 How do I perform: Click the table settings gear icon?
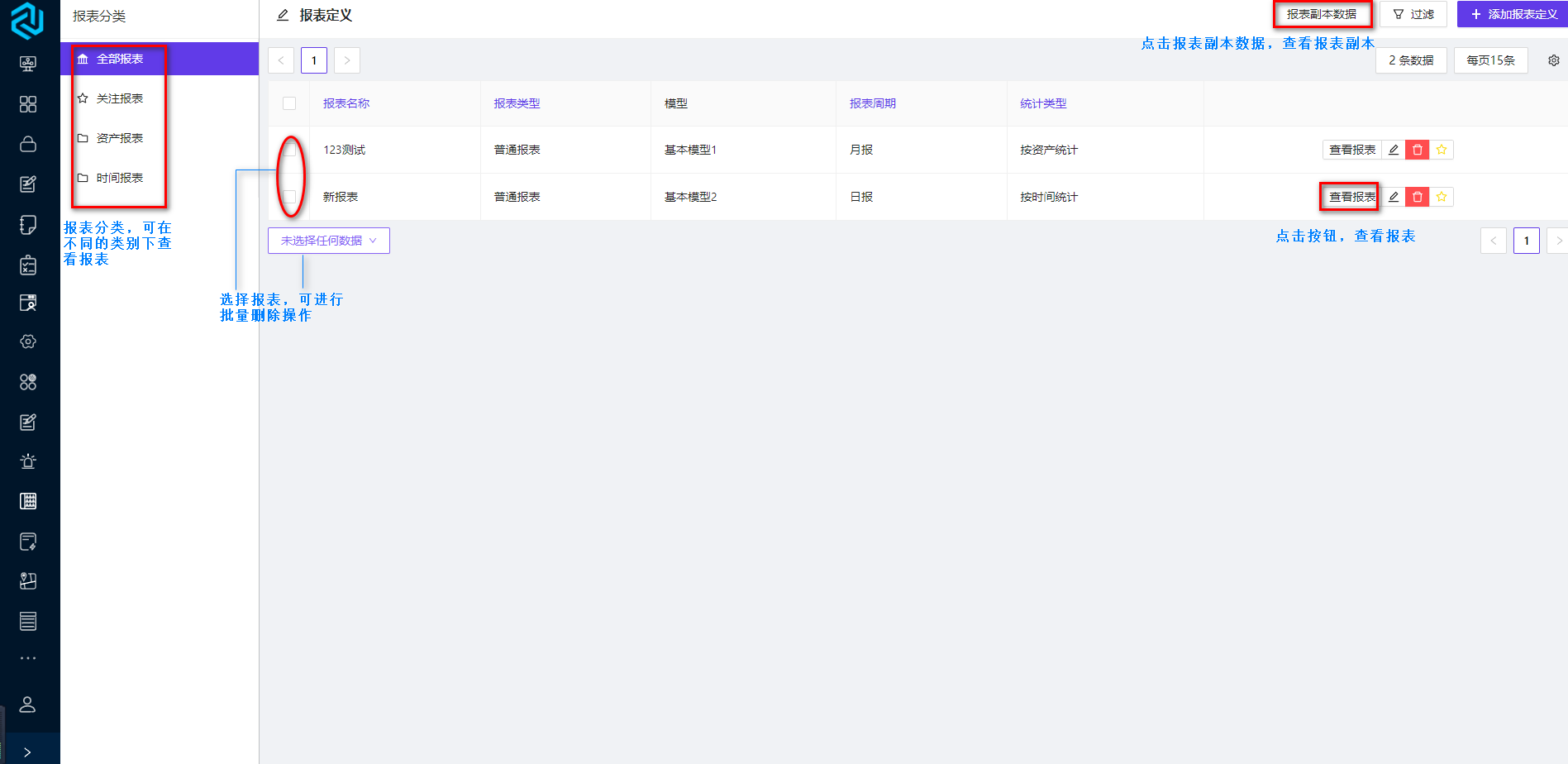click(x=1554, y=60)
